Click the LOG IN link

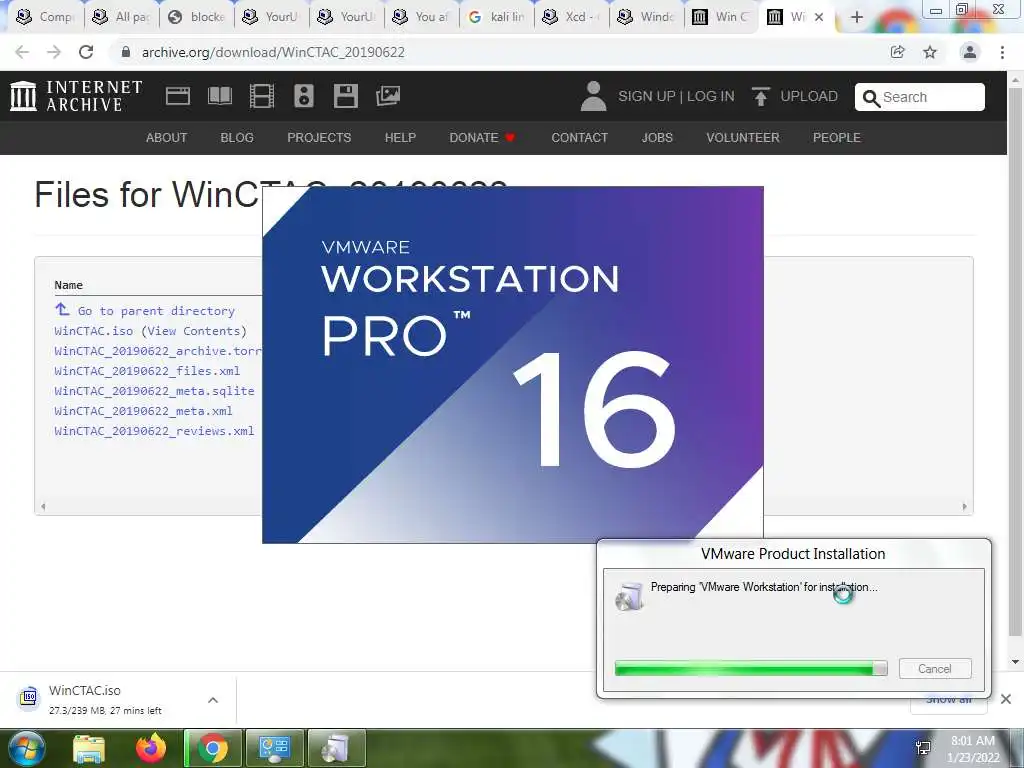(711, 96)
